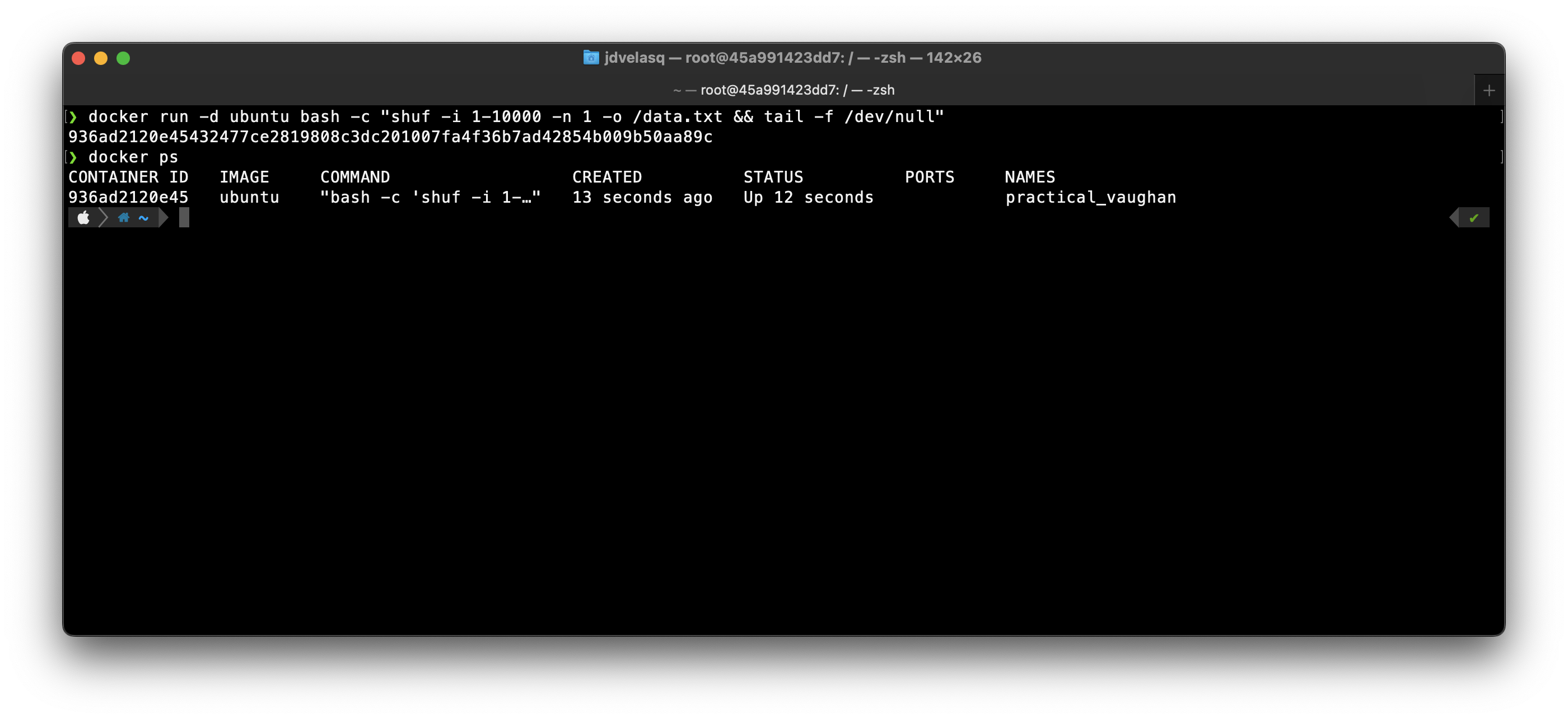Minimize the terminal with the yellow button

101,58
